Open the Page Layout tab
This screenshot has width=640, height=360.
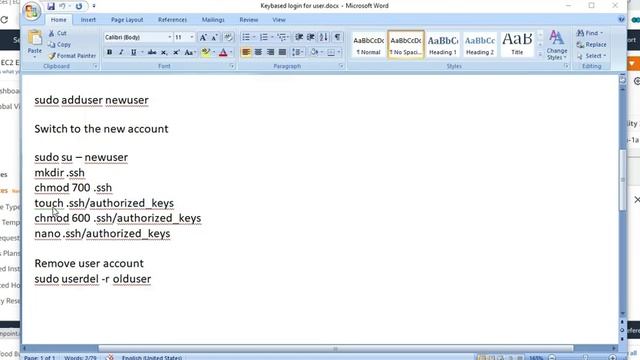click(x=127, y=20)
